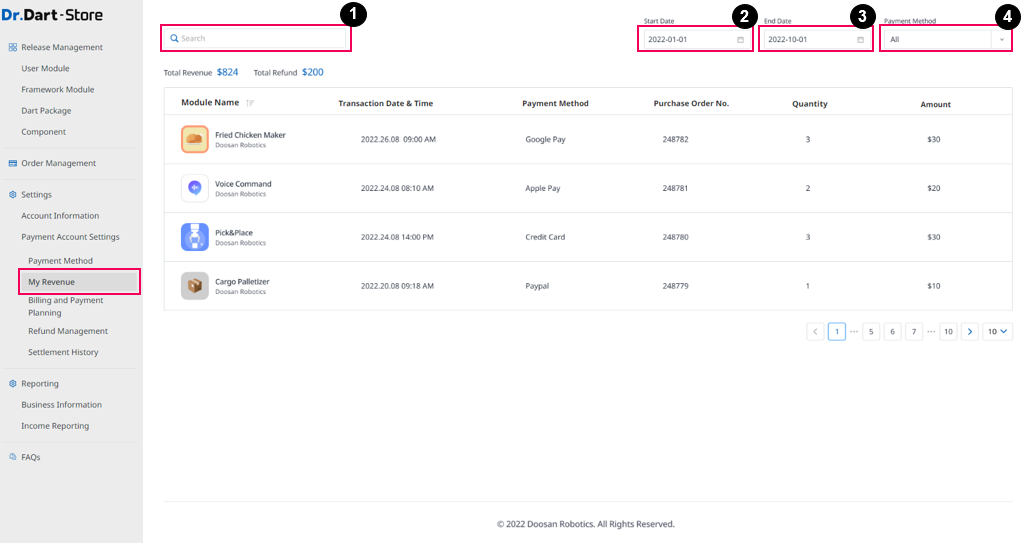The image size is (1032, 543).
Task: Click the Fried Chicken Maker module icon
Action: [195, 140]
